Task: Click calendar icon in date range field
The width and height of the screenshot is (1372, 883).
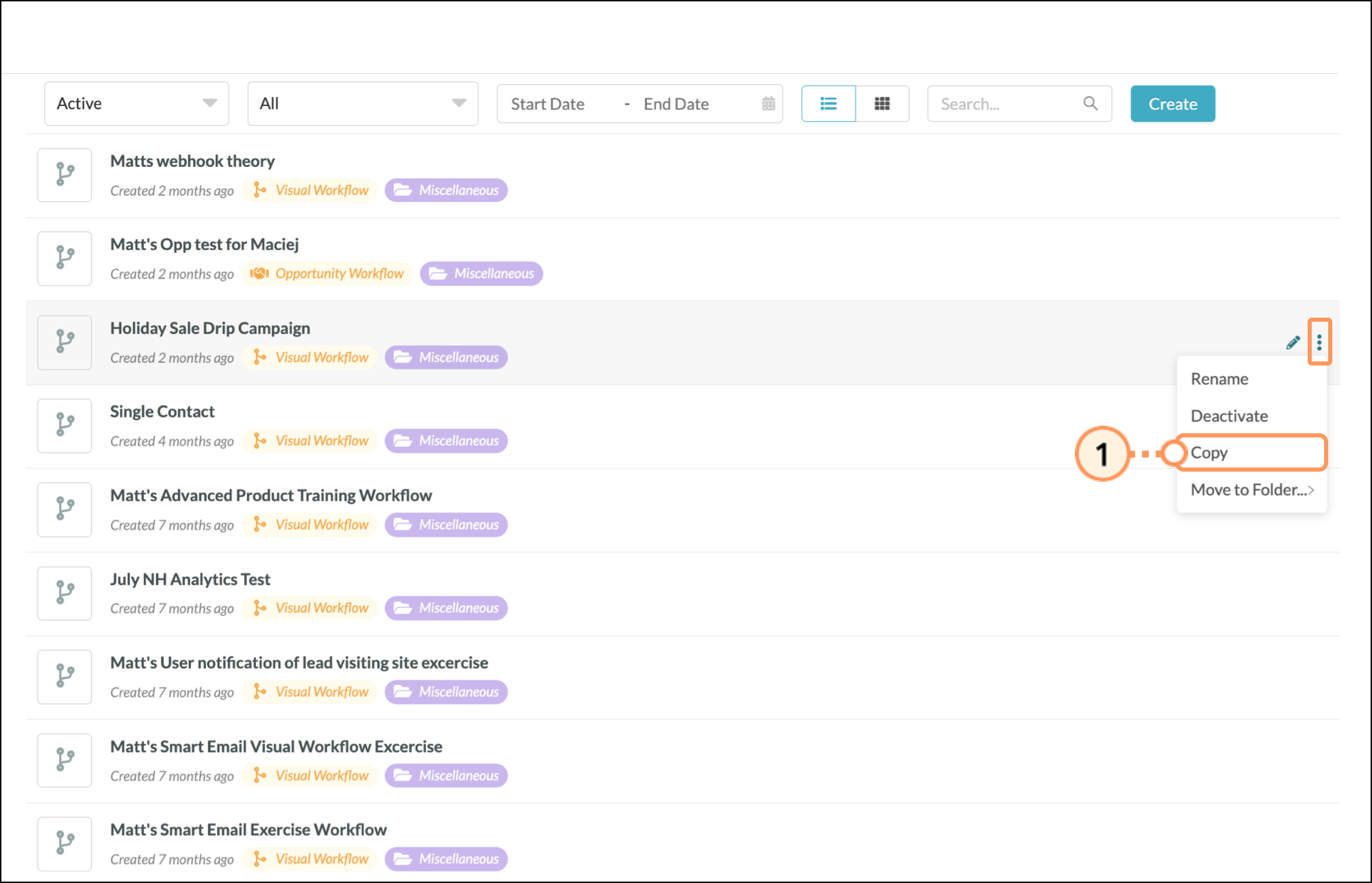Action: 768,104
